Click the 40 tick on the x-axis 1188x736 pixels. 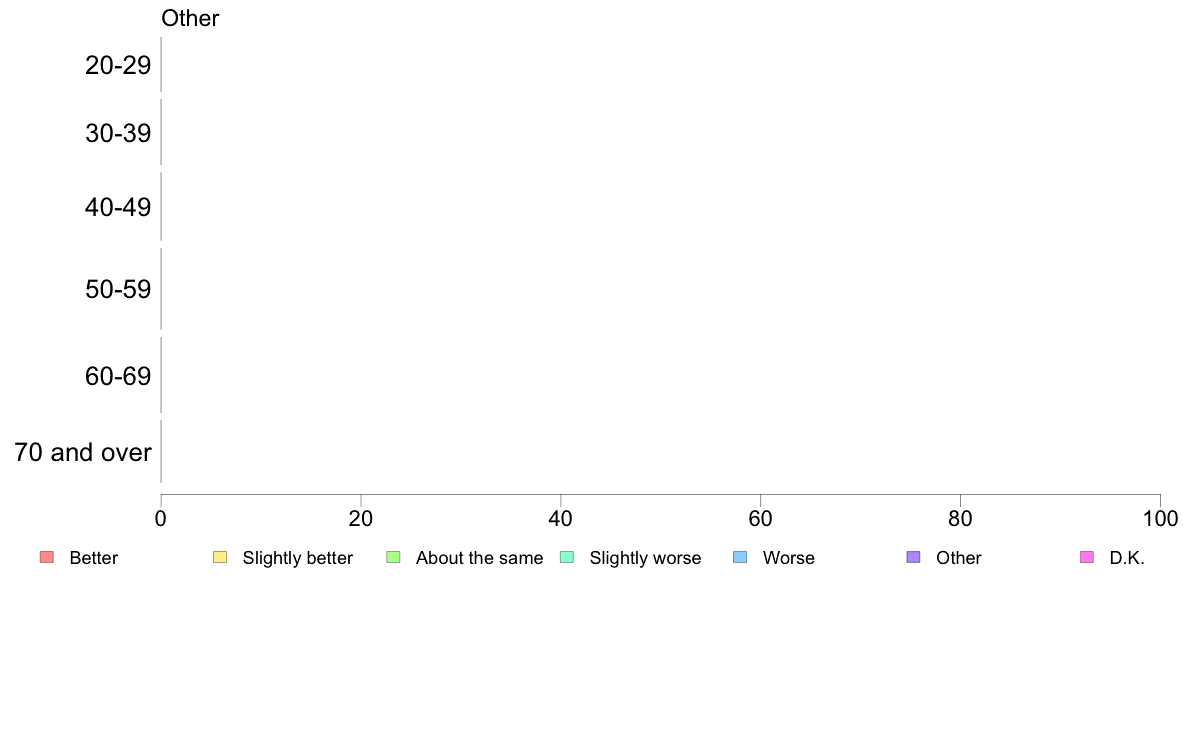coord(561,518)
